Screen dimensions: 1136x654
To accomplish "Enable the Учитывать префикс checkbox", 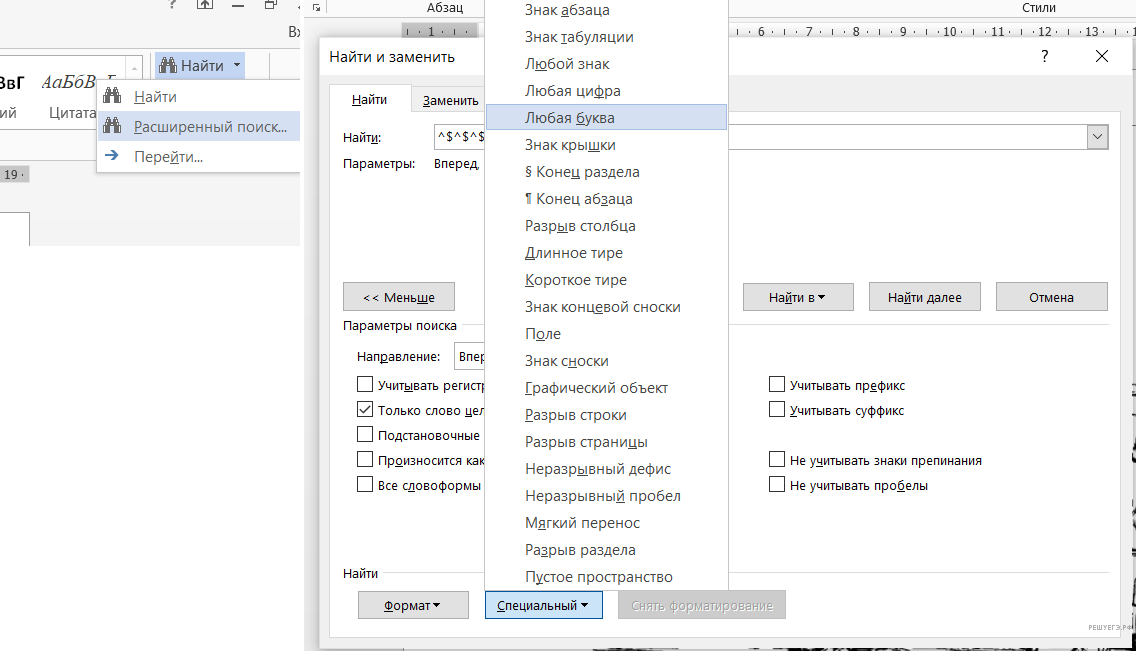I will pos(776,385).
